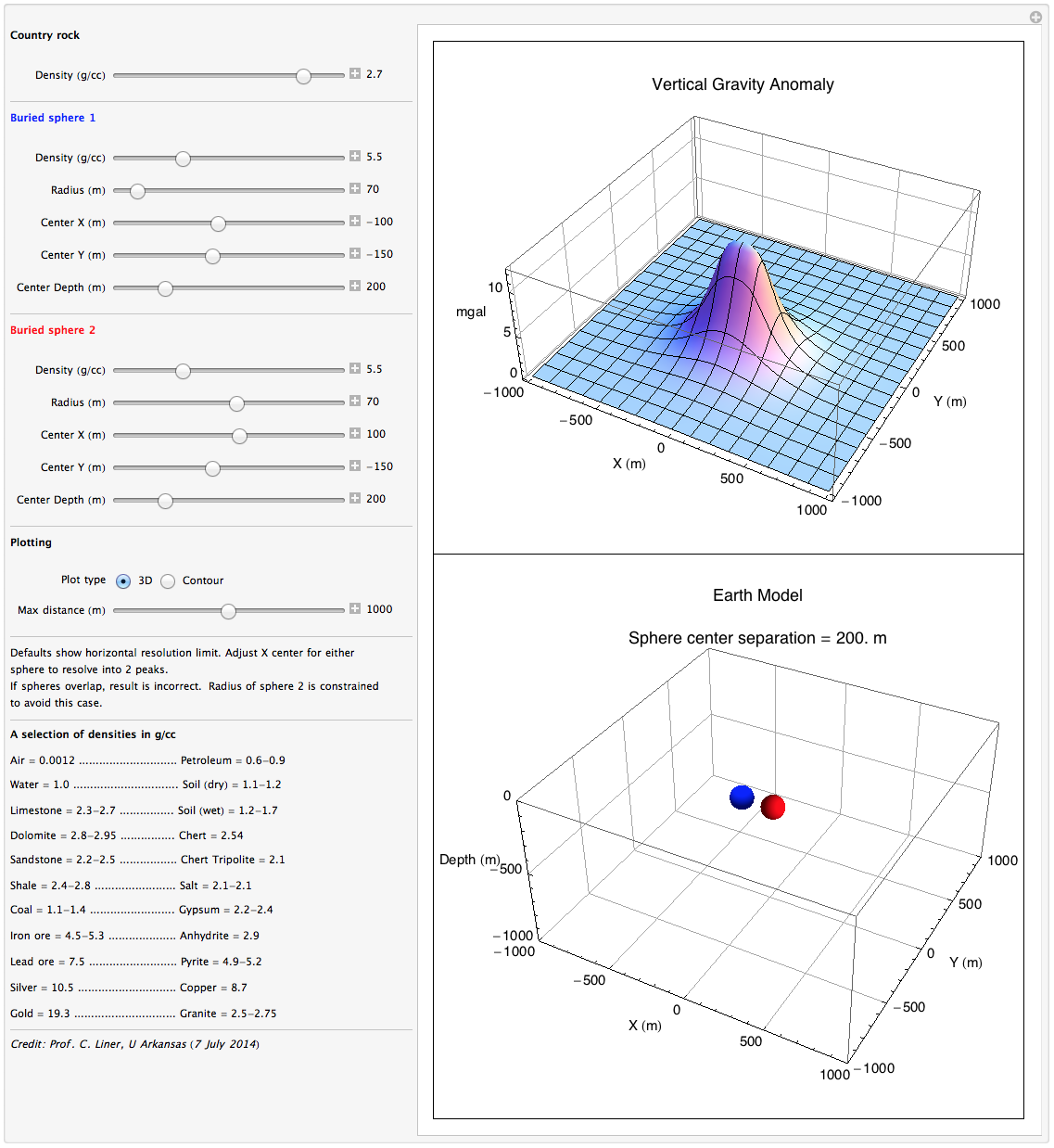This screenshot has width=1054, height=1148.
Task: Open the plus control next to sphere 1 Radius
Action: pyautogui.click(x=354, y=188)
